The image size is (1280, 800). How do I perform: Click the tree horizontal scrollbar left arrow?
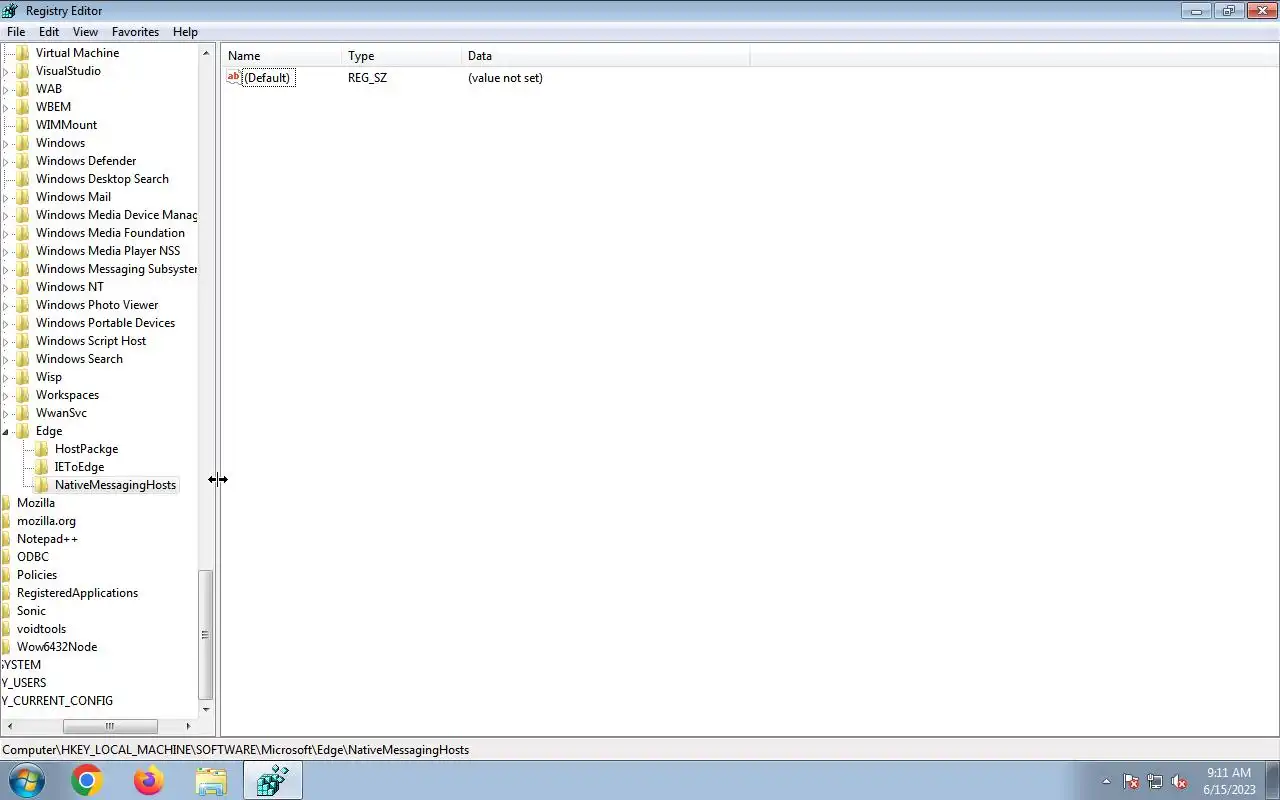tap(8, 726)
